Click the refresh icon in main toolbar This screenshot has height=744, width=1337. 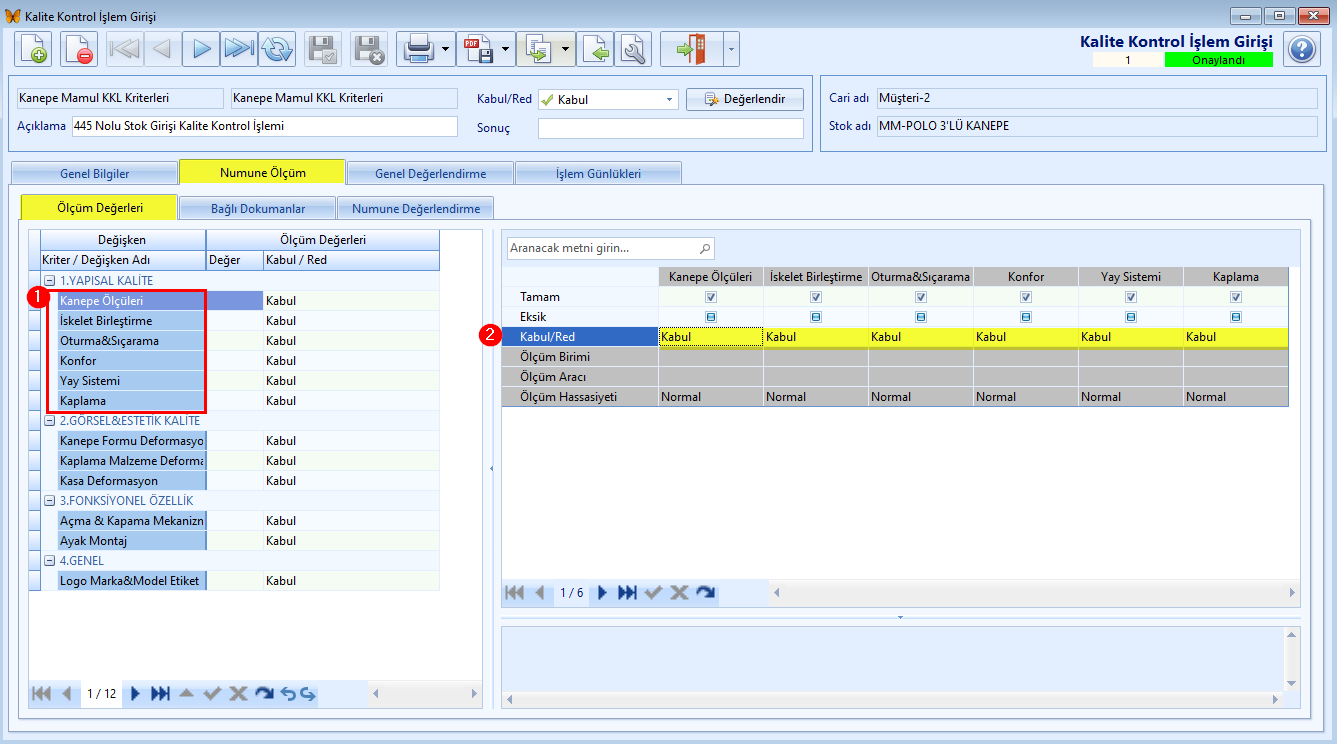click(x=276, y=48)
